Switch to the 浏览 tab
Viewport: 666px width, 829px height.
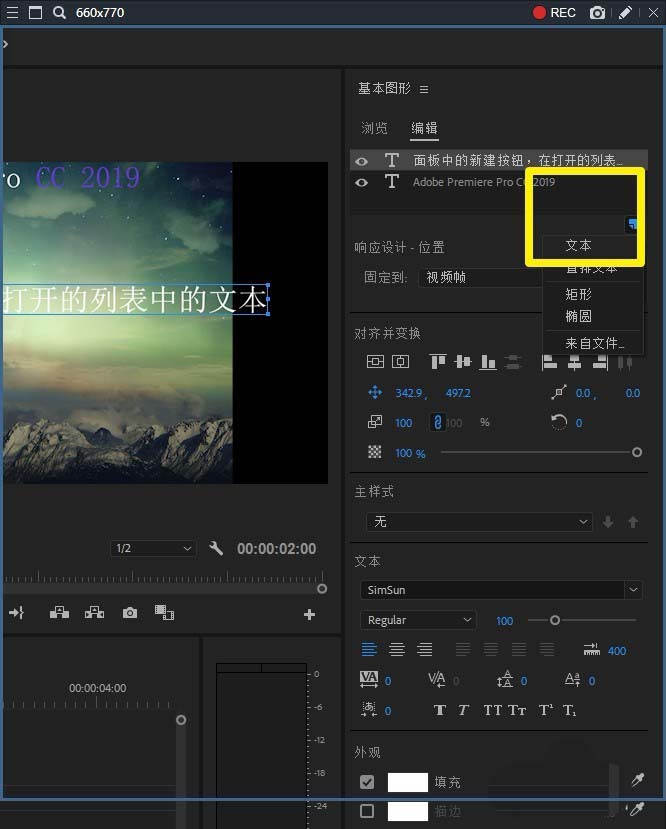(x=374, y=127)
